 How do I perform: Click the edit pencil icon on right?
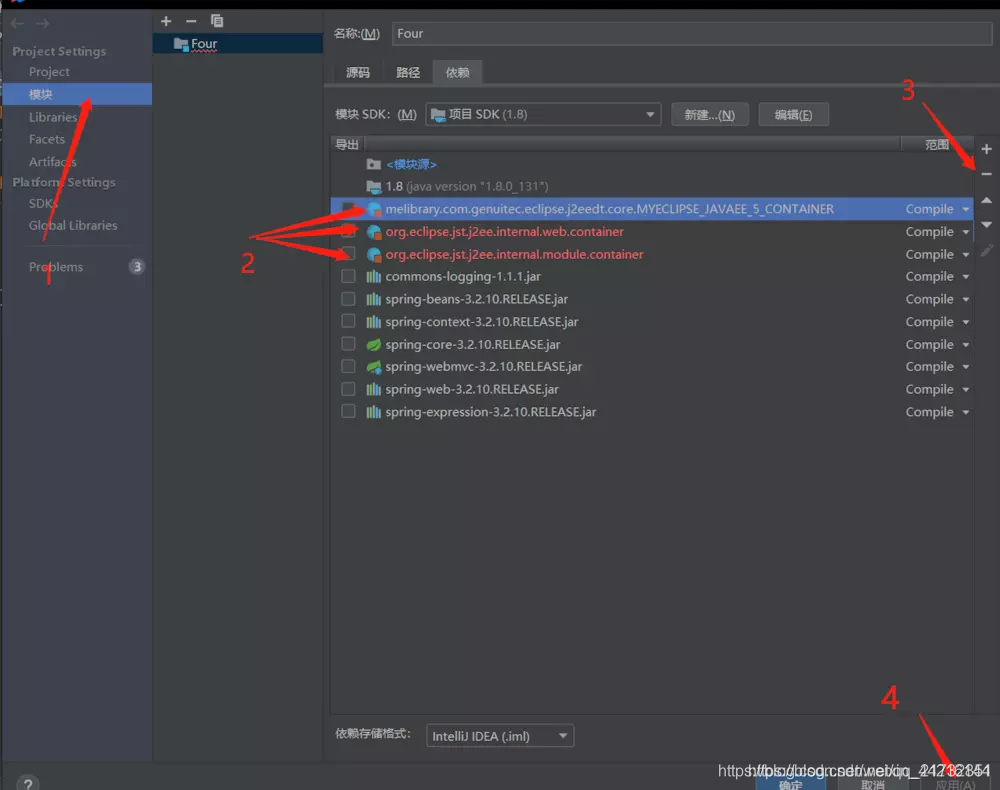986,251
